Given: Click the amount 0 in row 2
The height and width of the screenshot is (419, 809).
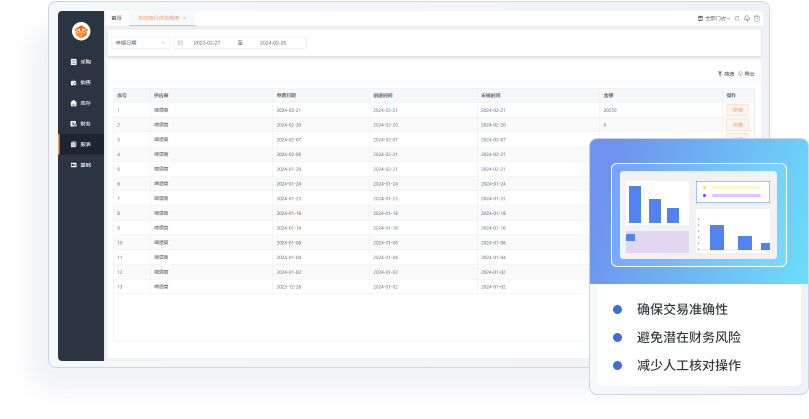Looking at the screenshot, I should 605,125.
